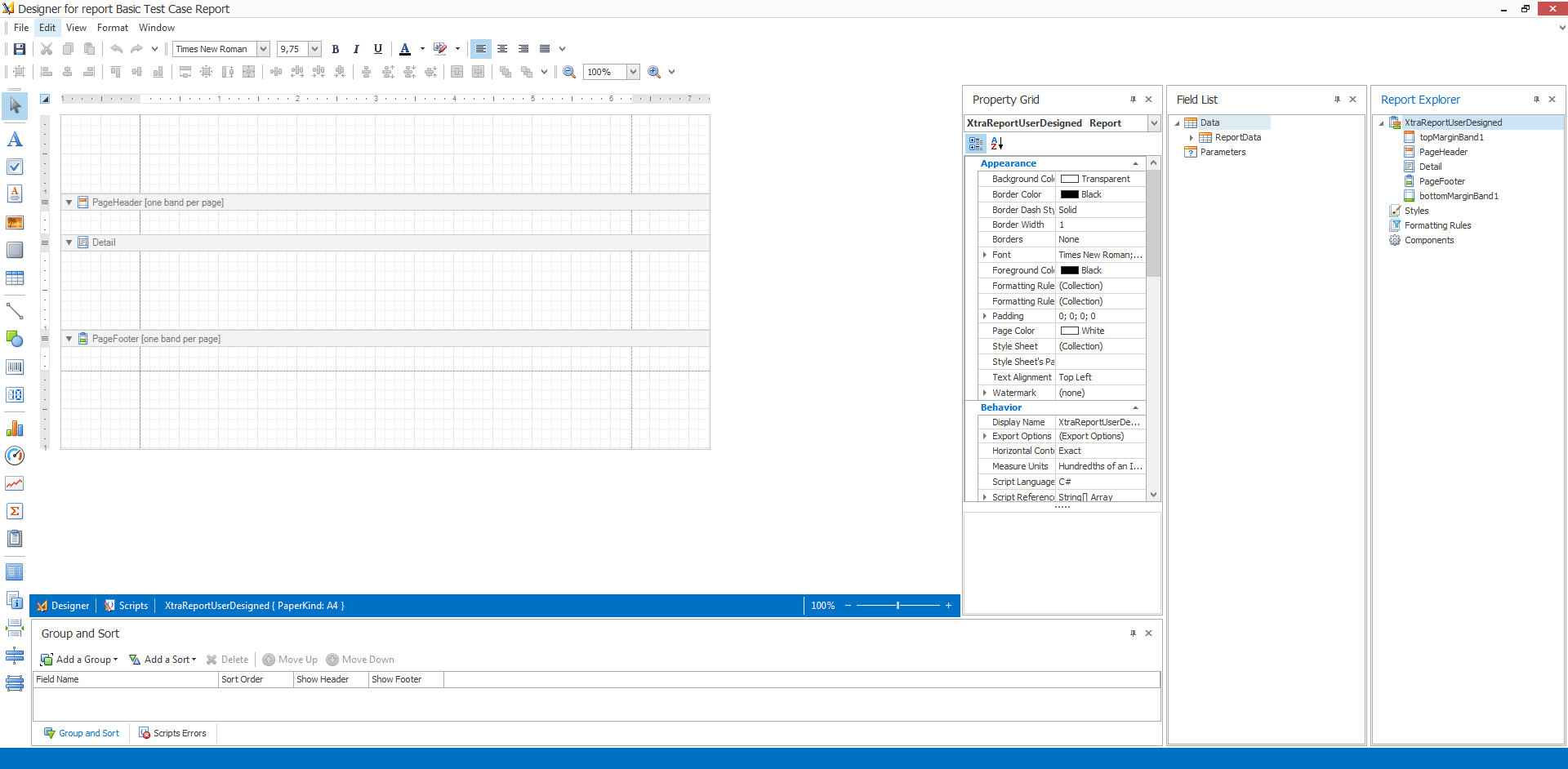Image resolution: width=1568 pixels, height=769 pixels.
Task: Click the Add a Group button
Action: 79,660
